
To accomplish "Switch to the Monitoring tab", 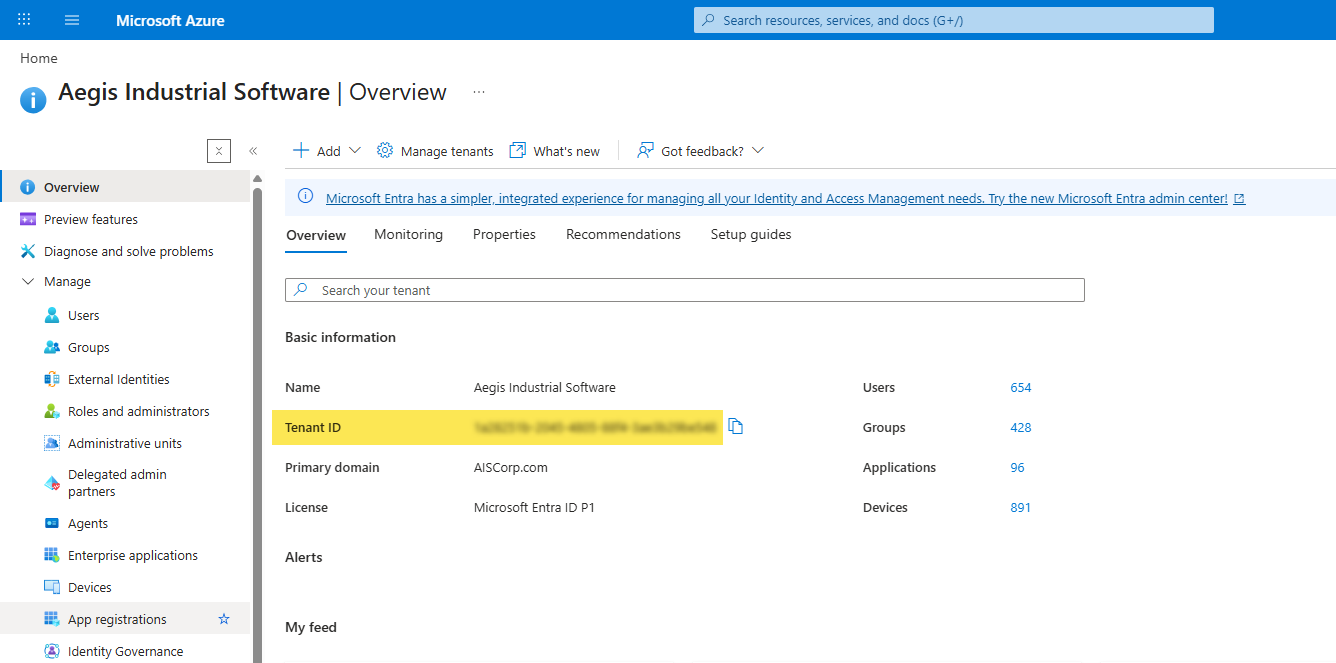I will (x=408, y=234).
